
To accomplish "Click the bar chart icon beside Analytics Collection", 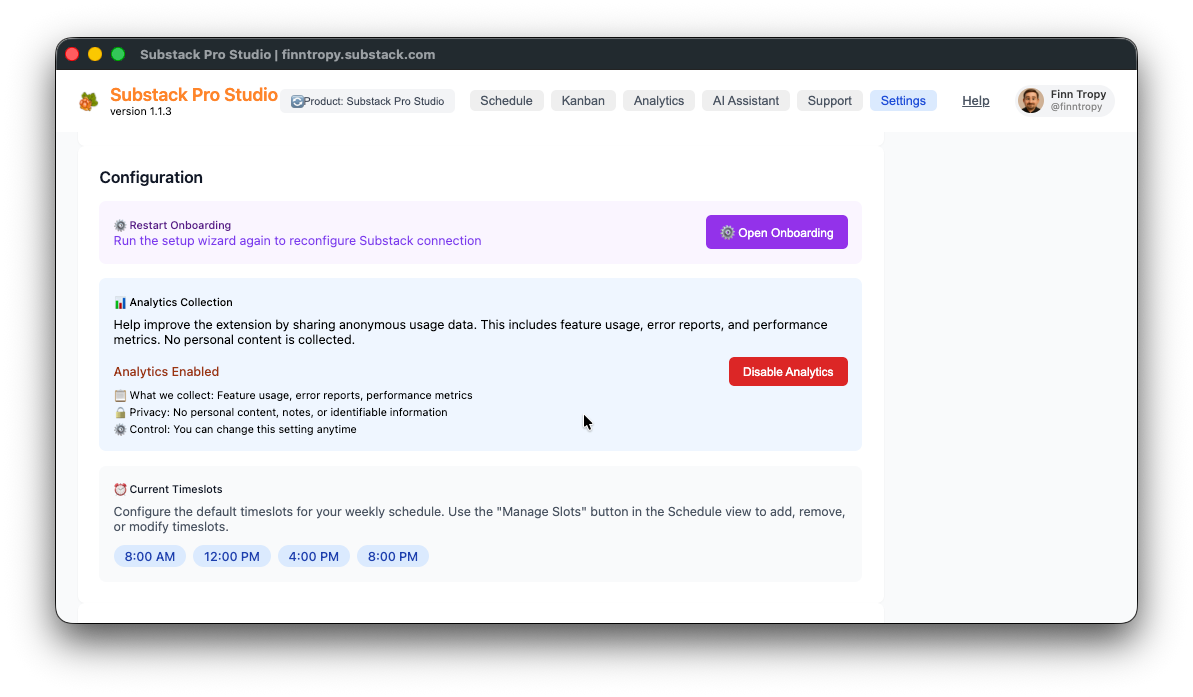I will coord(120,302).
